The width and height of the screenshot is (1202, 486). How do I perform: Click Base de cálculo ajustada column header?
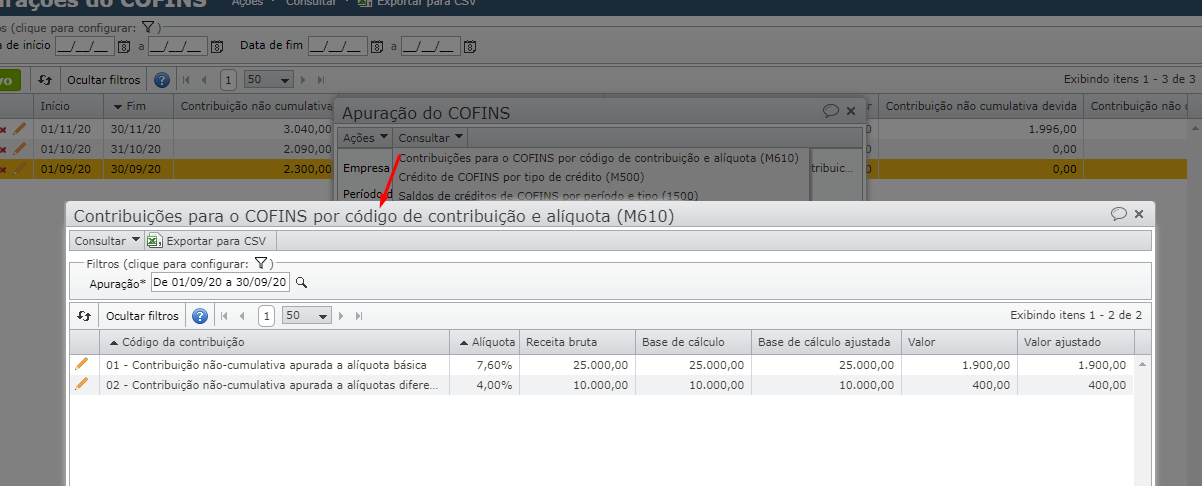826,342
